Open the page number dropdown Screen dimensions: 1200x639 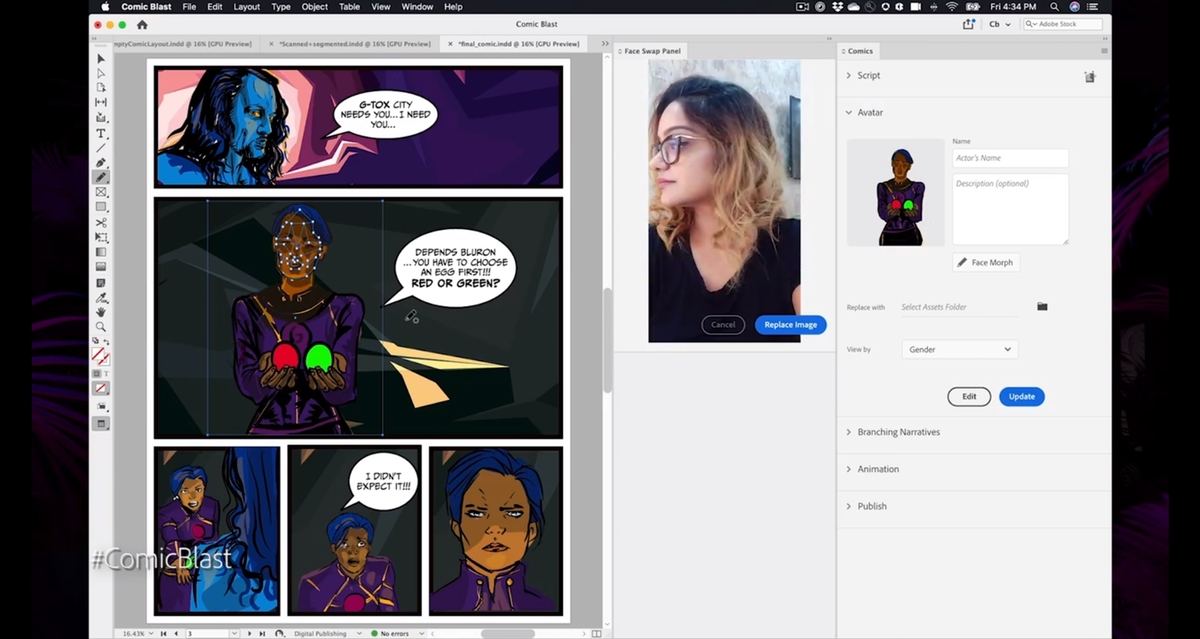(x=235, y=633)
